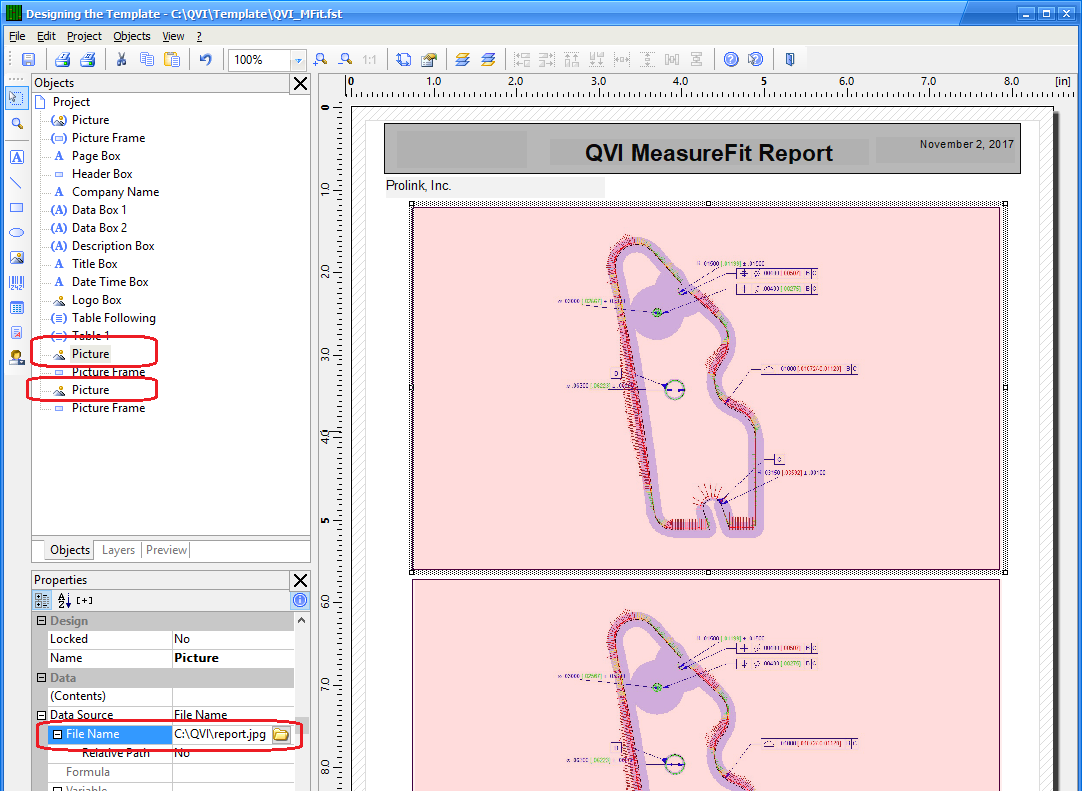Save the template with the floppy disk icon

tap(28, 60)
